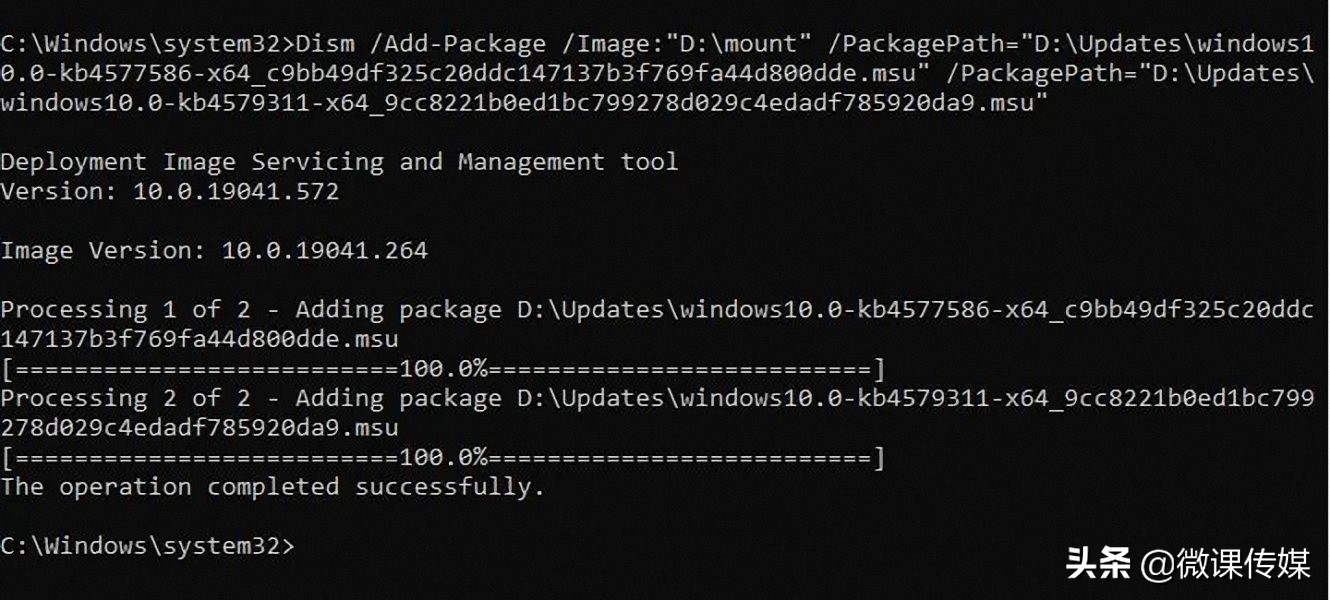
Task: Click the Image Version: 10.0.19041.264 line
Action: click(214, 250)
